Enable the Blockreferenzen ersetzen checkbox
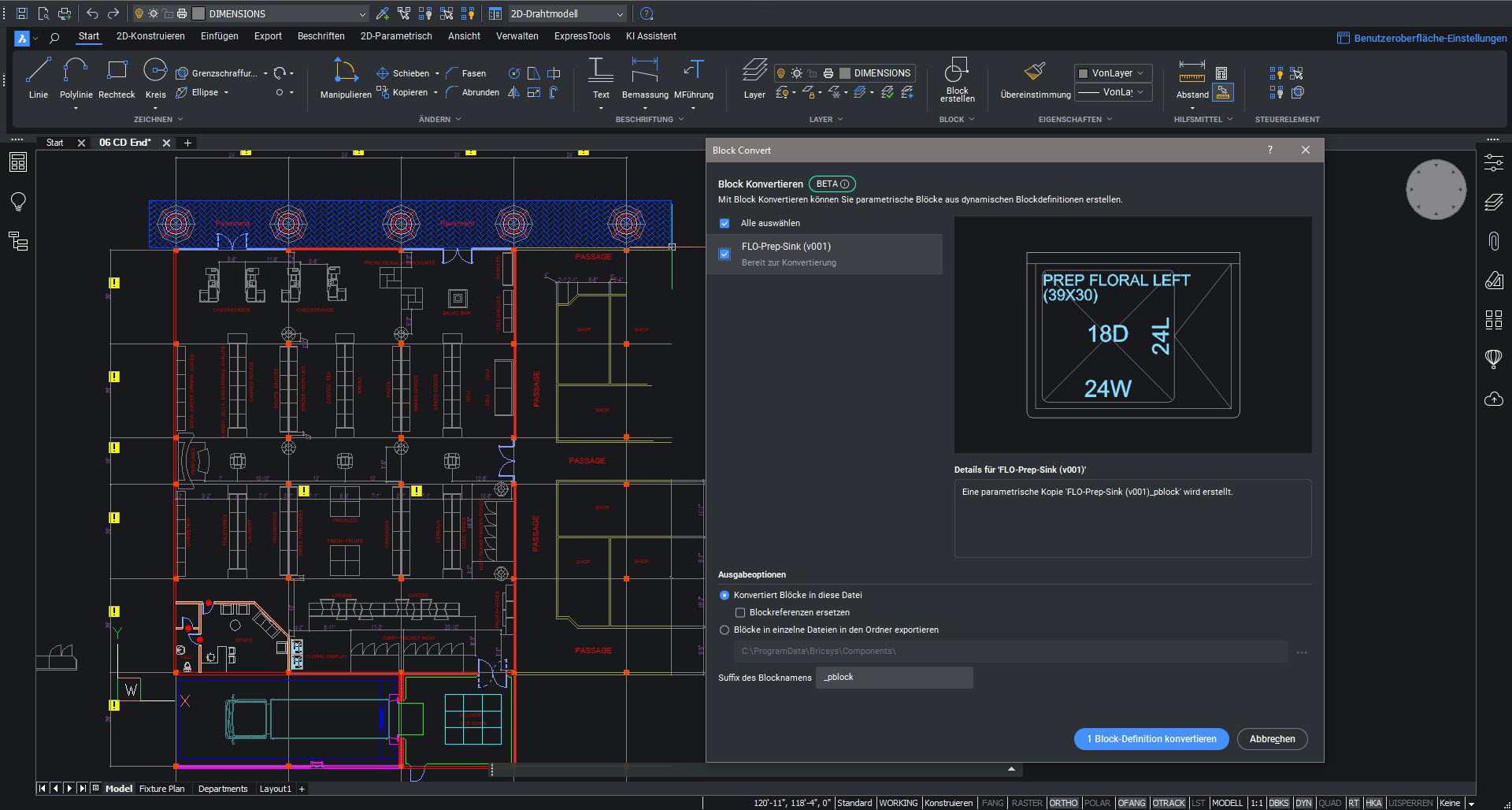Viewport: 1512px width, 810px height. pyautogui.click(x=739, y=612)
